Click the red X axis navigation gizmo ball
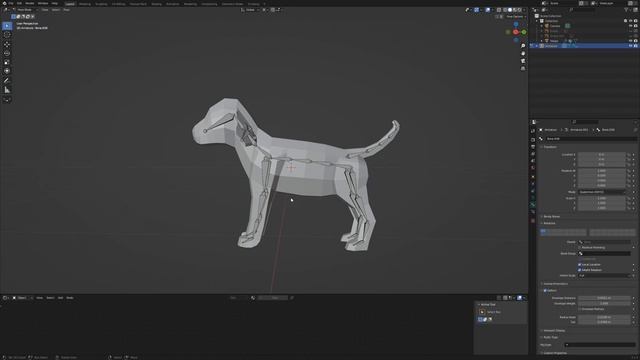 click(516, 32)
